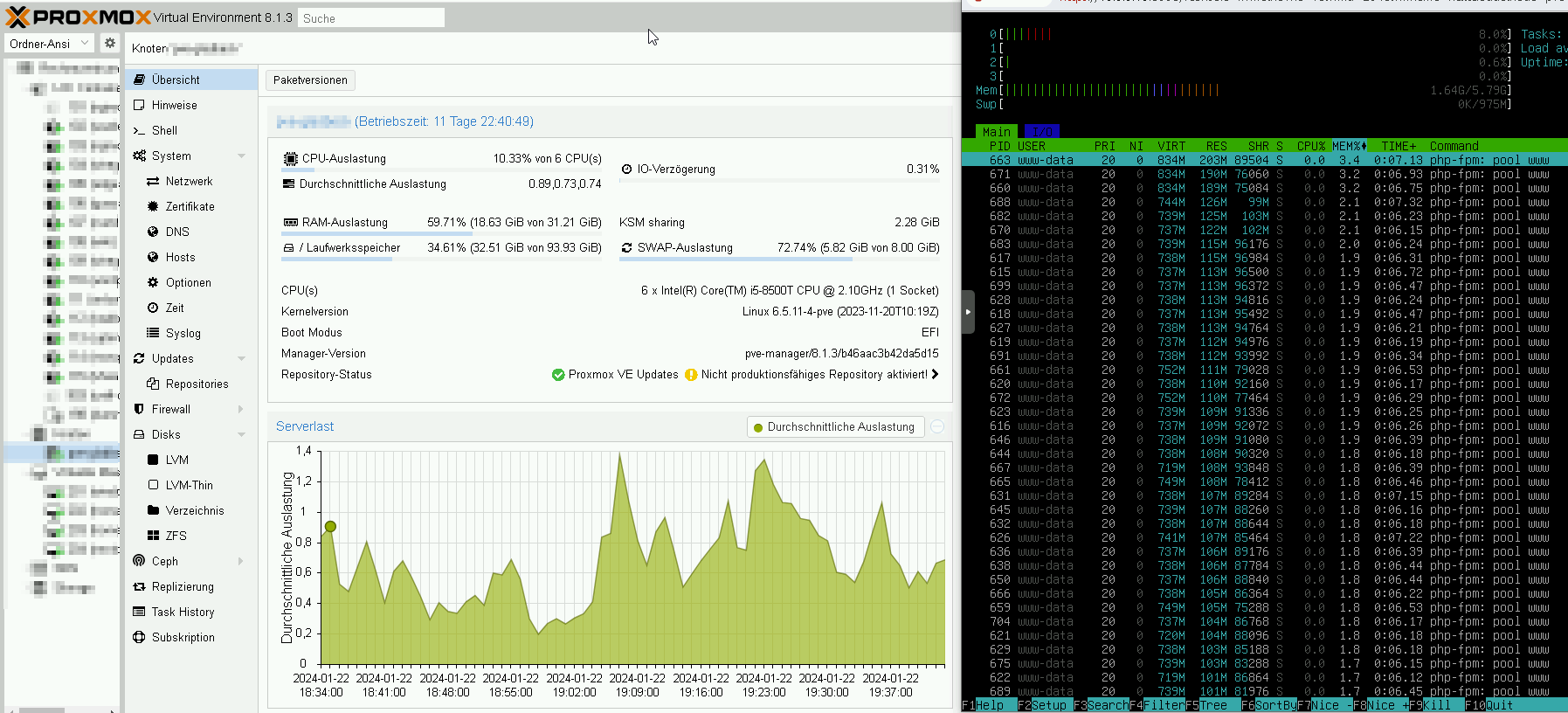This screenshot has width=1568, height=713.
Task: Click the Syslog list icon
Action: coord(153,333)
